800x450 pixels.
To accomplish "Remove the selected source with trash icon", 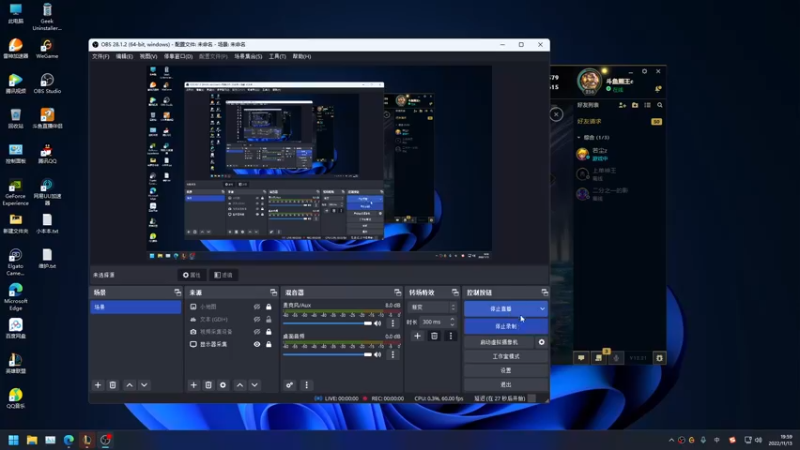I will click(x=208, y=385).
